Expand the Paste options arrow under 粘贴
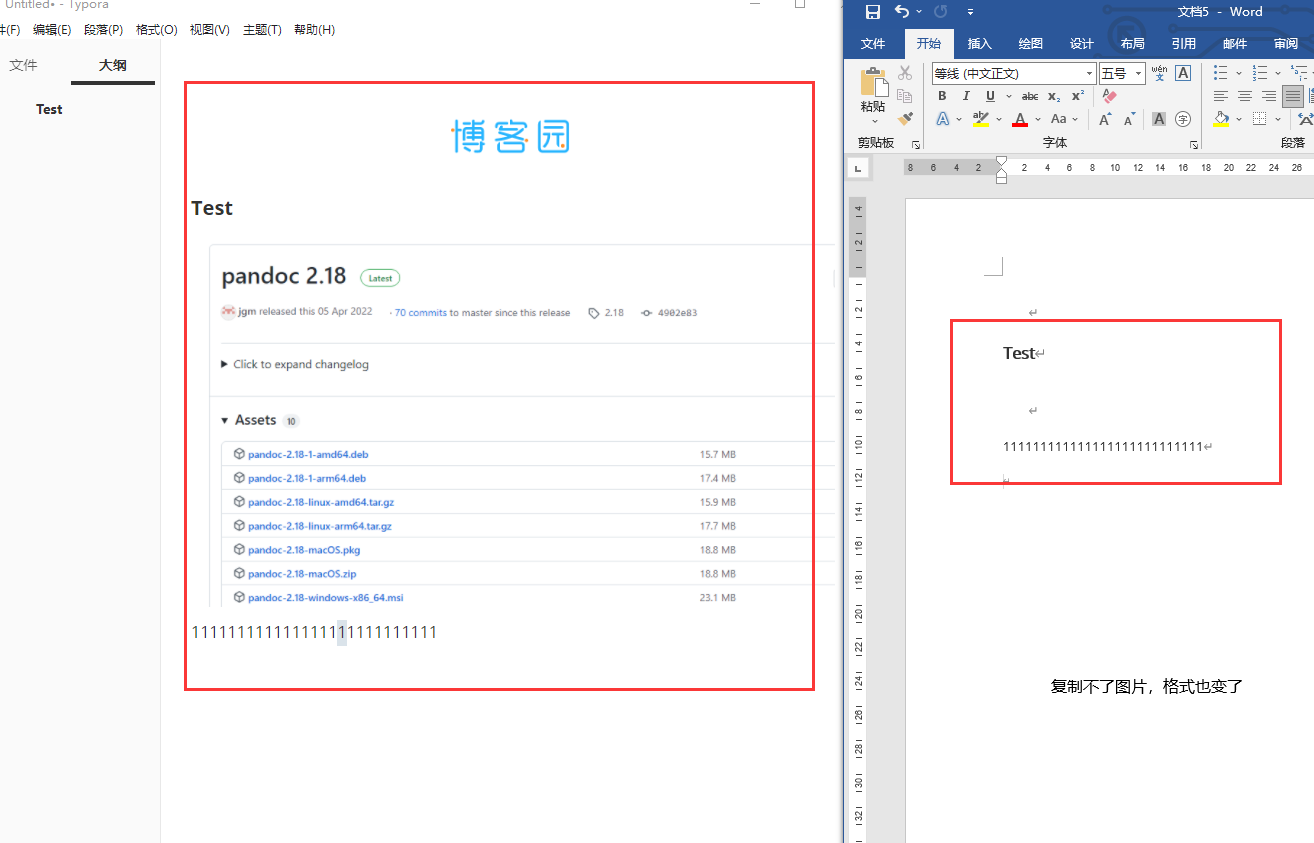 [x=873, y=121]
